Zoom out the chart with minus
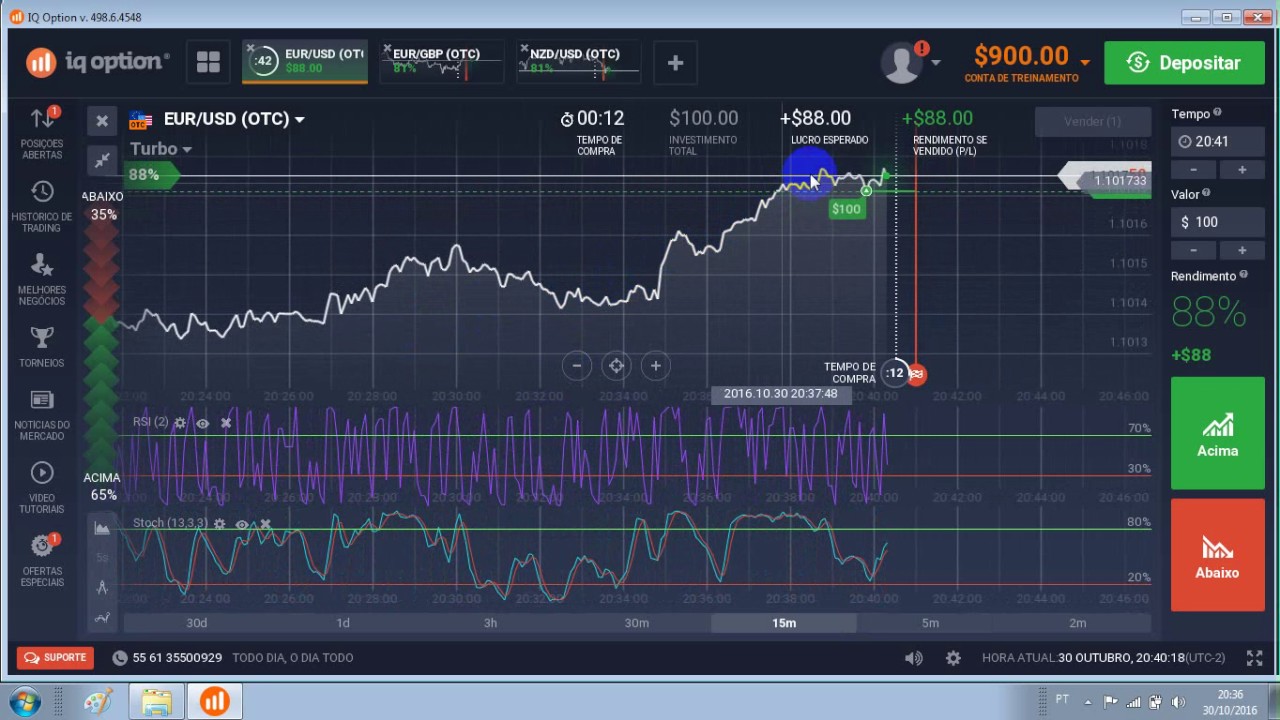Image resolution: width=1280 pixels, height=720 pixels. pos(577,366)
